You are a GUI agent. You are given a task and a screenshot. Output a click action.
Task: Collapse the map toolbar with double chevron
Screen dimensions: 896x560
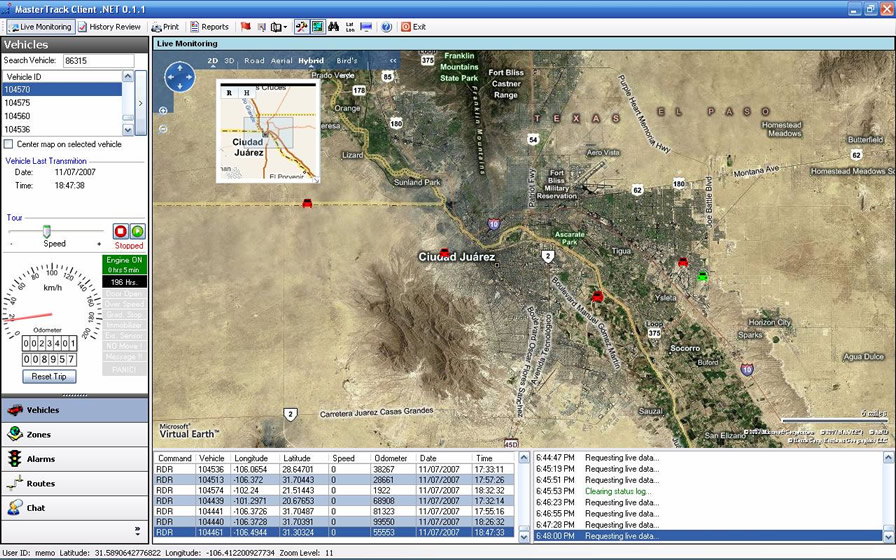point(393,61)
